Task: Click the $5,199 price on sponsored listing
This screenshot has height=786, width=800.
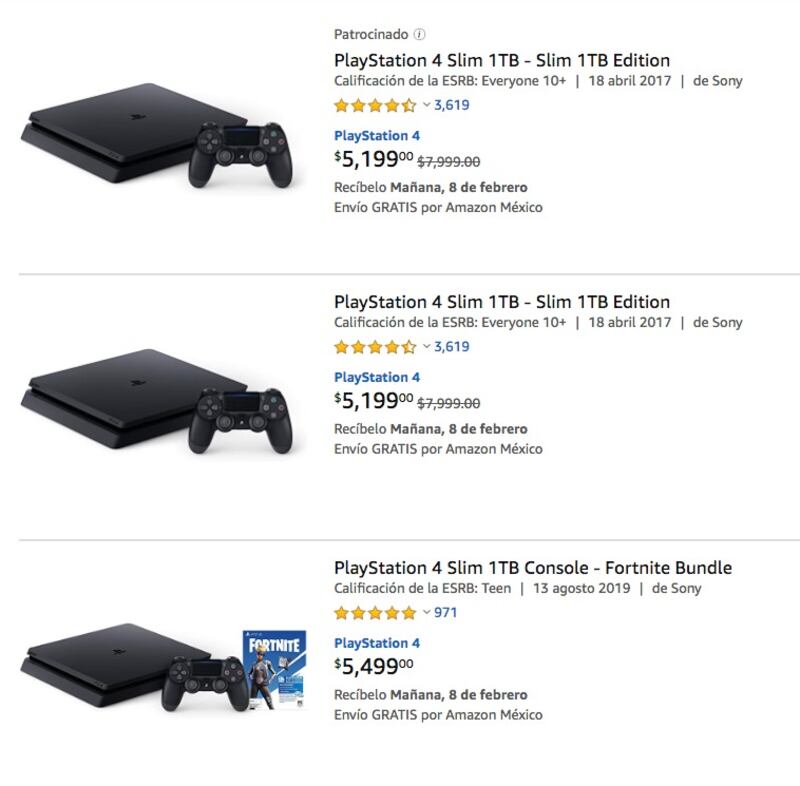Action: [x=373, y=158]
